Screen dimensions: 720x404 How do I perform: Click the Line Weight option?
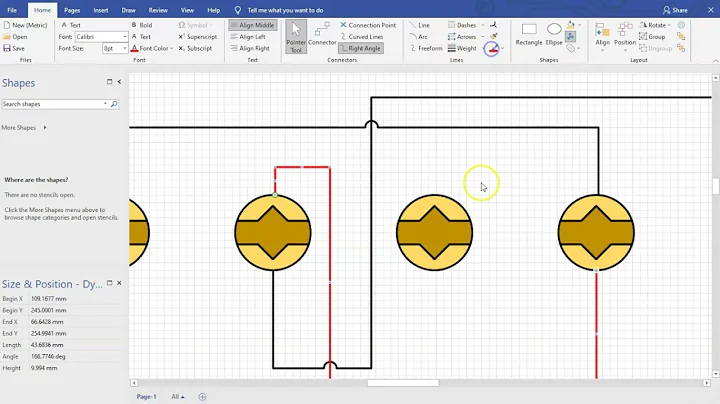pyautogui.click(x=462, y=48)
